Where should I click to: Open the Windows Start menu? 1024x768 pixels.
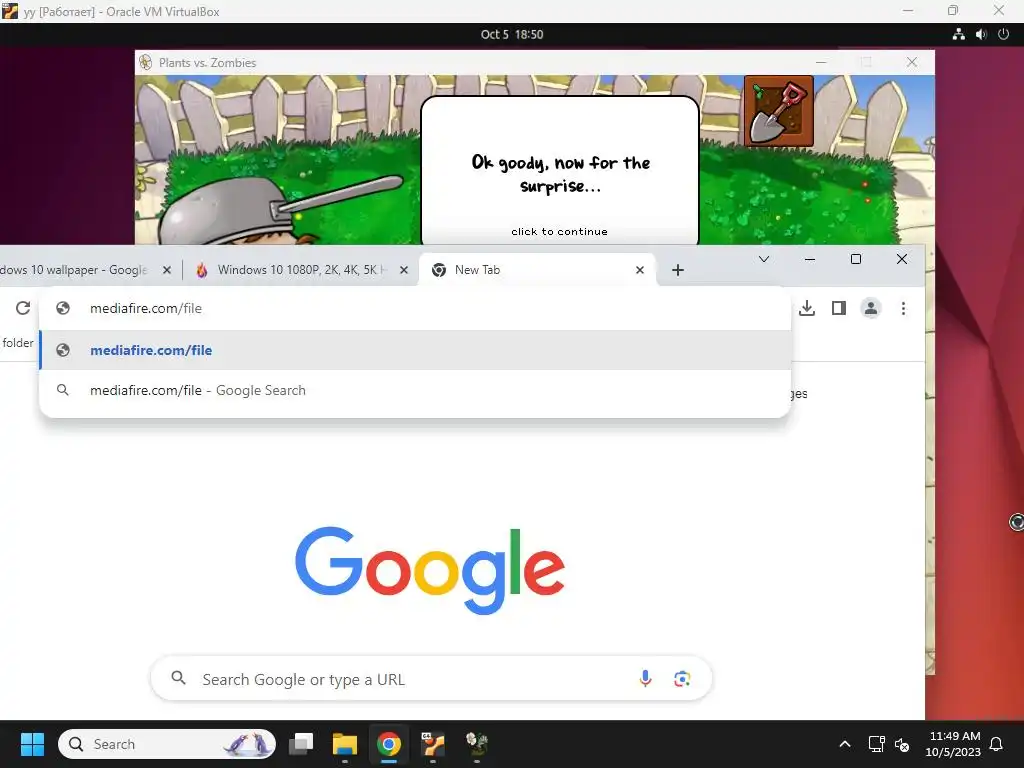(32, 744)
